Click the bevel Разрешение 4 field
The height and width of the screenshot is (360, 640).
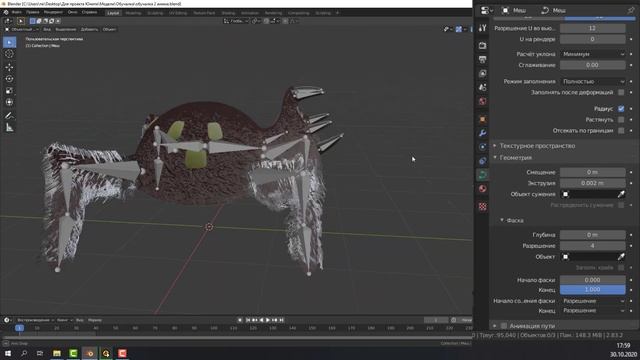(593, 246)
